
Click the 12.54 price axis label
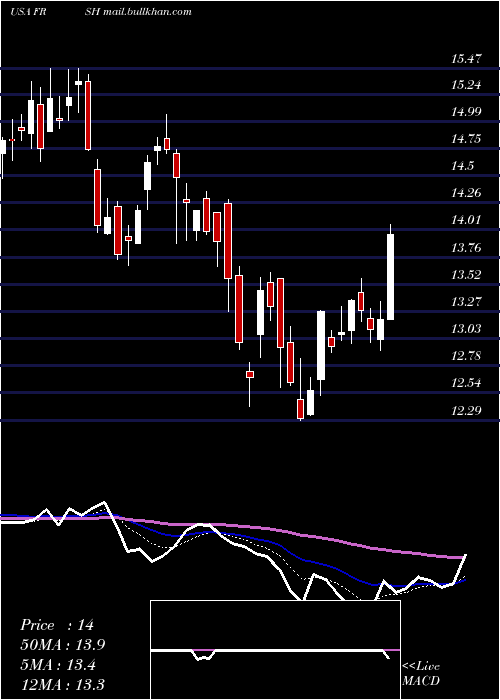click(x=466, y=383)
